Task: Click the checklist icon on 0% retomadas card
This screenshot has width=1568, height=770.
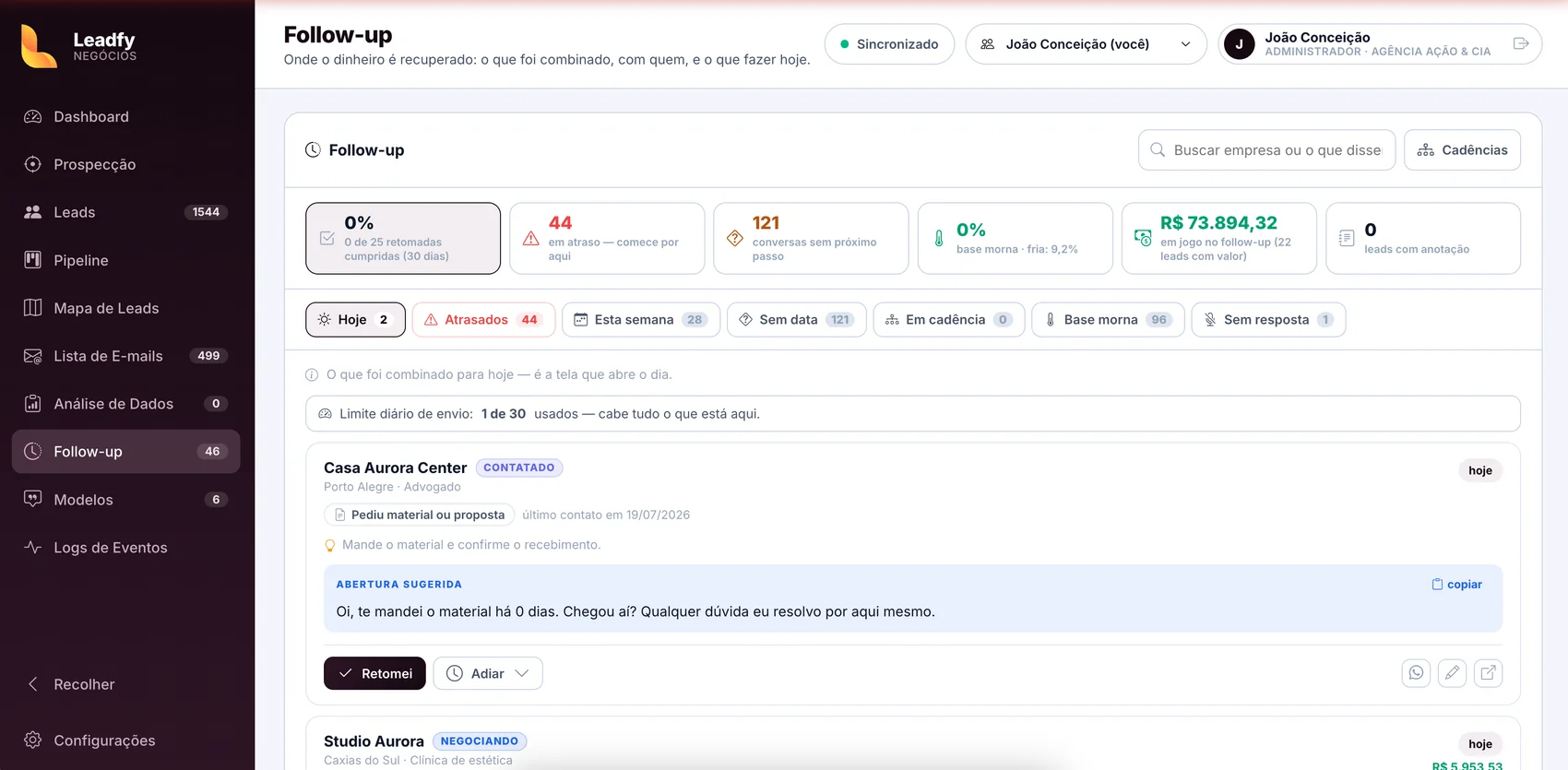Action: click(x=327, y=238)
